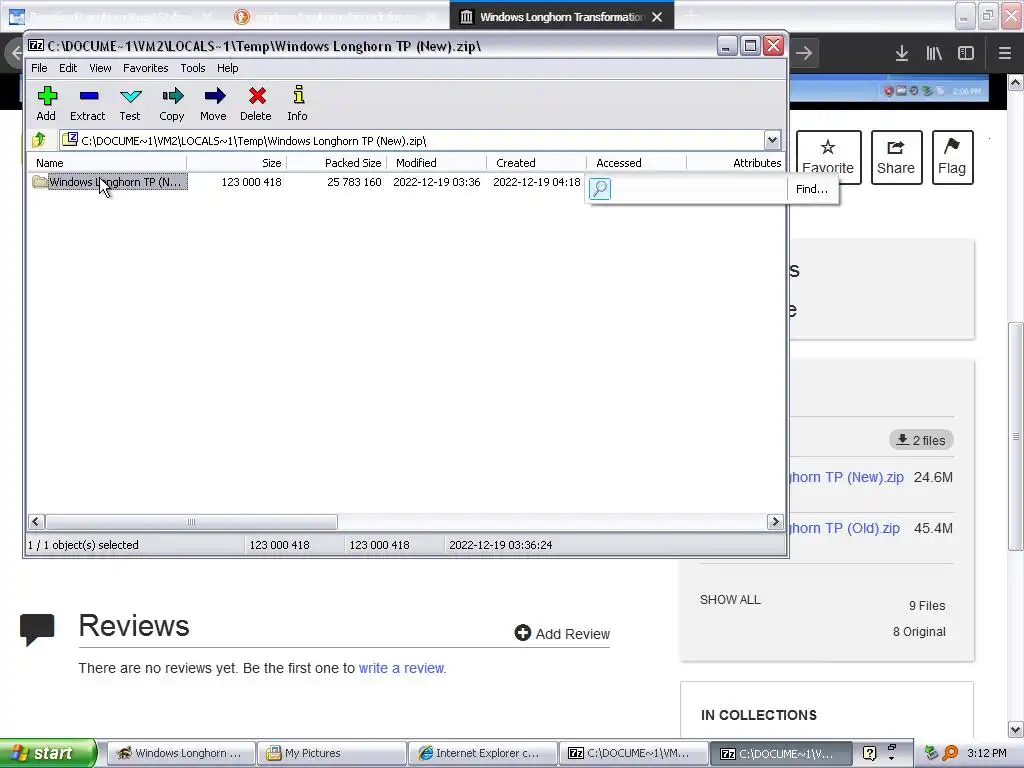
Task: Open the View menu
Action: click(100, 68)
